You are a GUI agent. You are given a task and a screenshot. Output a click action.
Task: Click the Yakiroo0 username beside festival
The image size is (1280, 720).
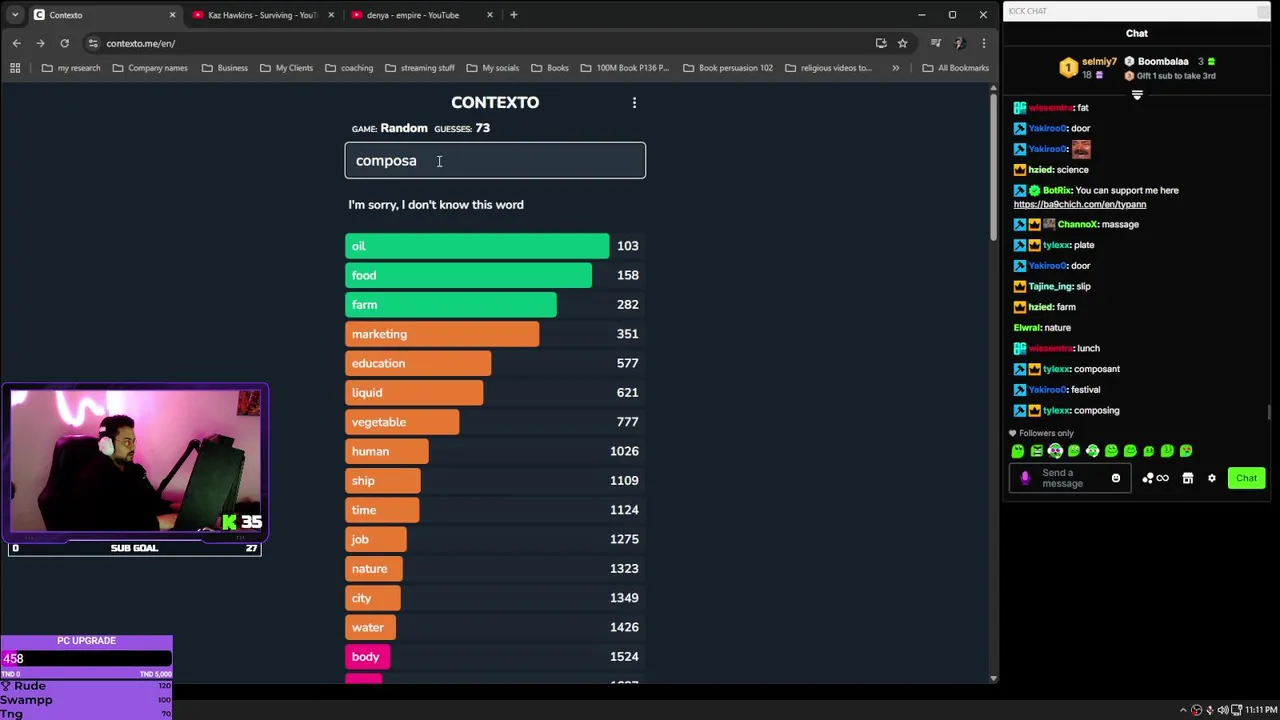pos(1048,390)
